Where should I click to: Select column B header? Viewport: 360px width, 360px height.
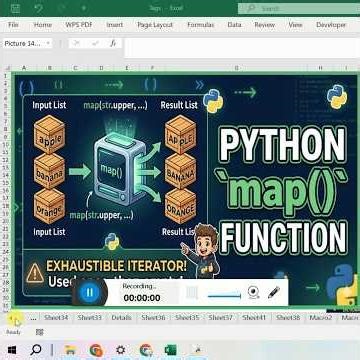pos(49,68)
